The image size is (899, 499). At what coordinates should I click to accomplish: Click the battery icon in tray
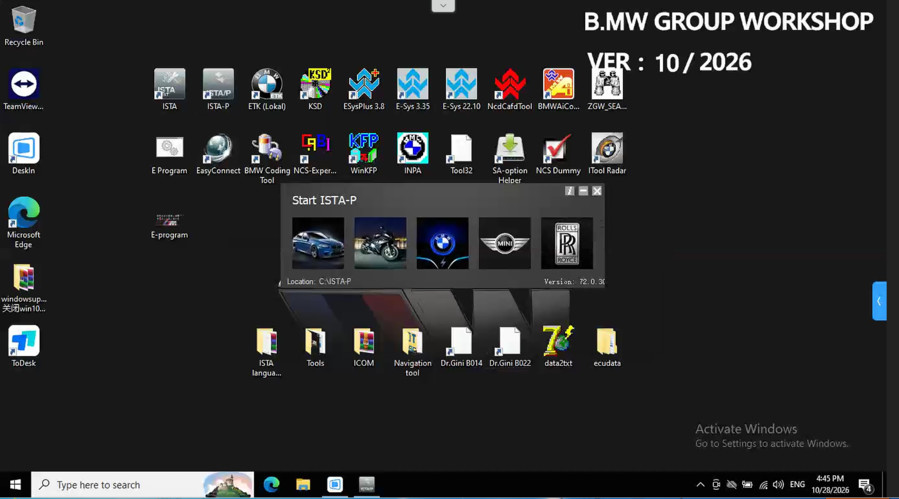click(747, 485)
